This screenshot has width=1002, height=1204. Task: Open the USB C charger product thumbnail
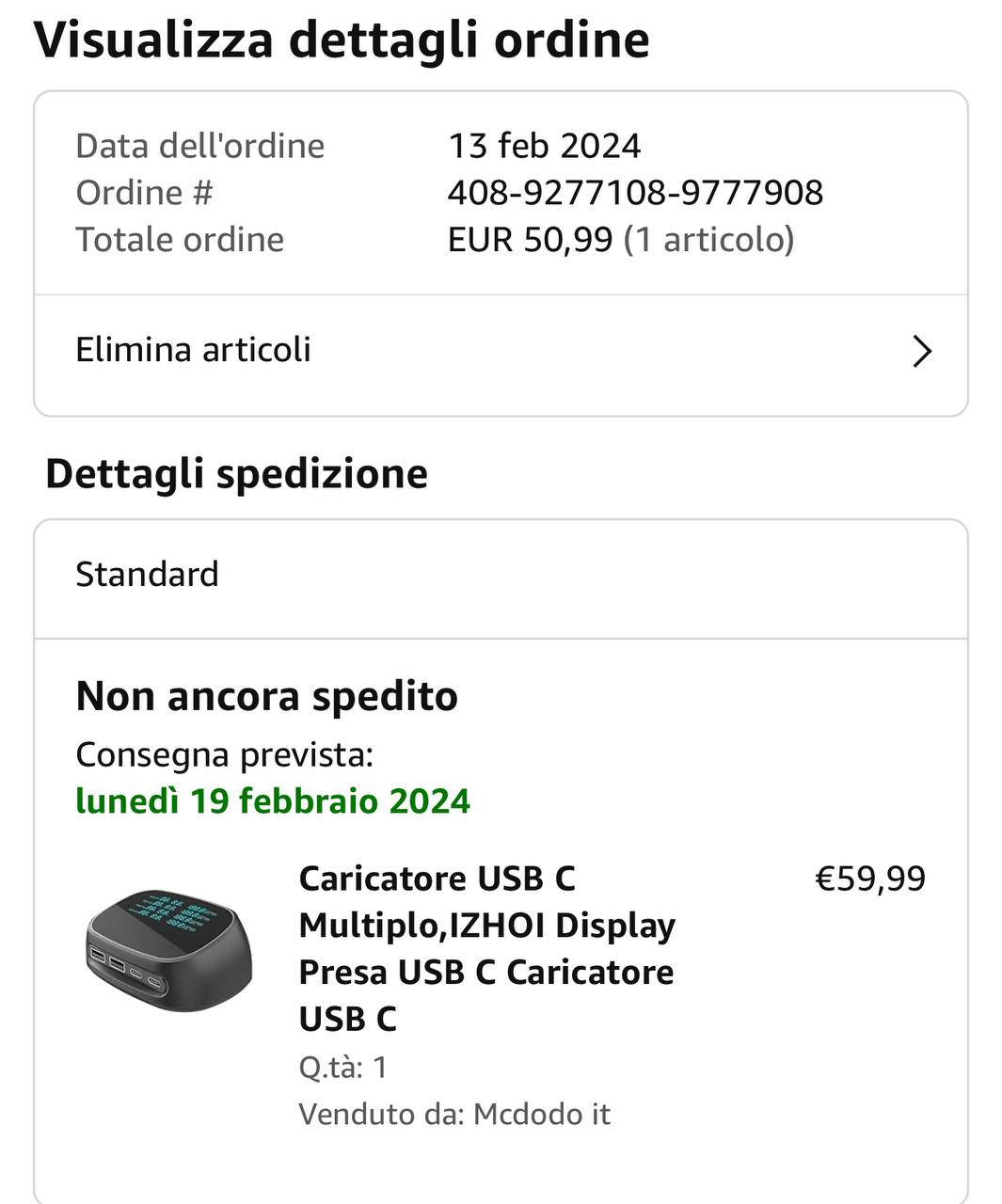point(170,950)
